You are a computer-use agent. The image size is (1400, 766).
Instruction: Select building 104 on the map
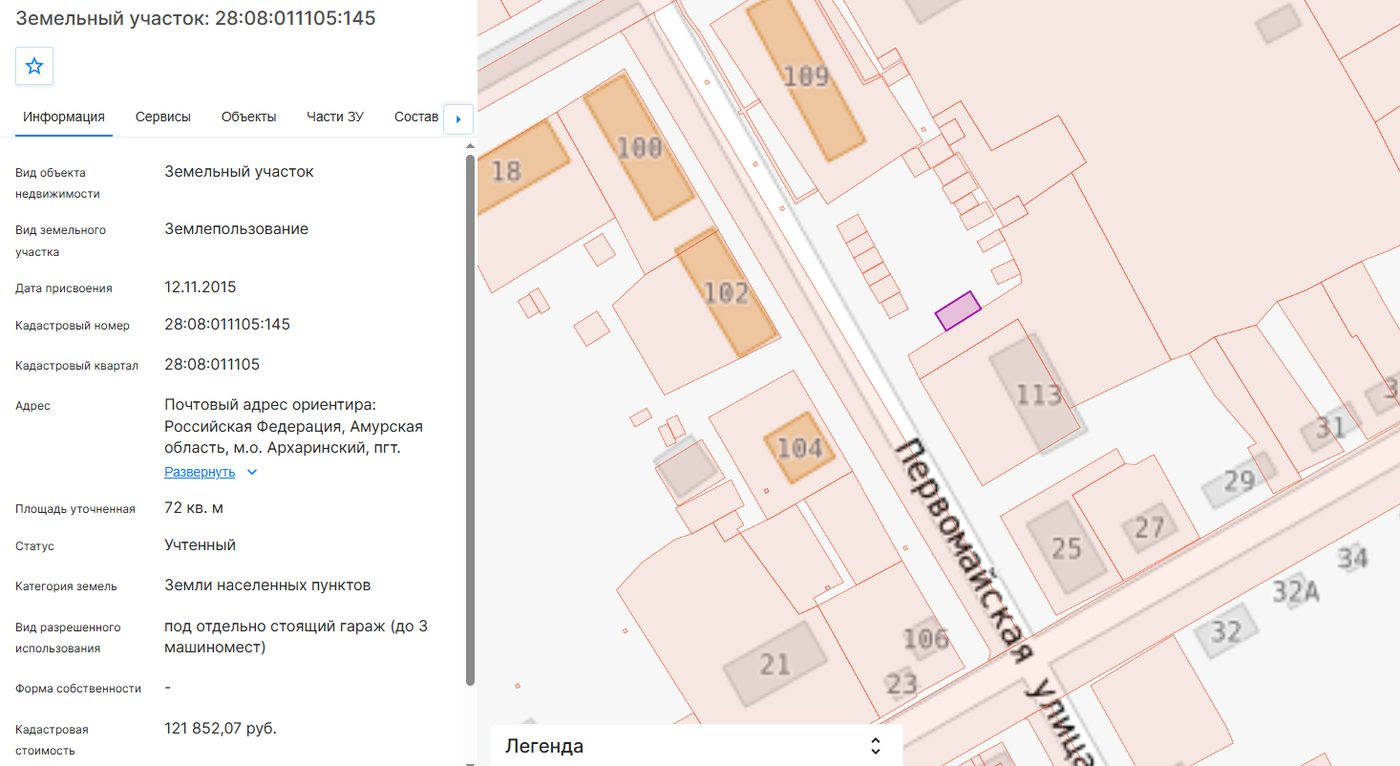(x=800, y=447)
